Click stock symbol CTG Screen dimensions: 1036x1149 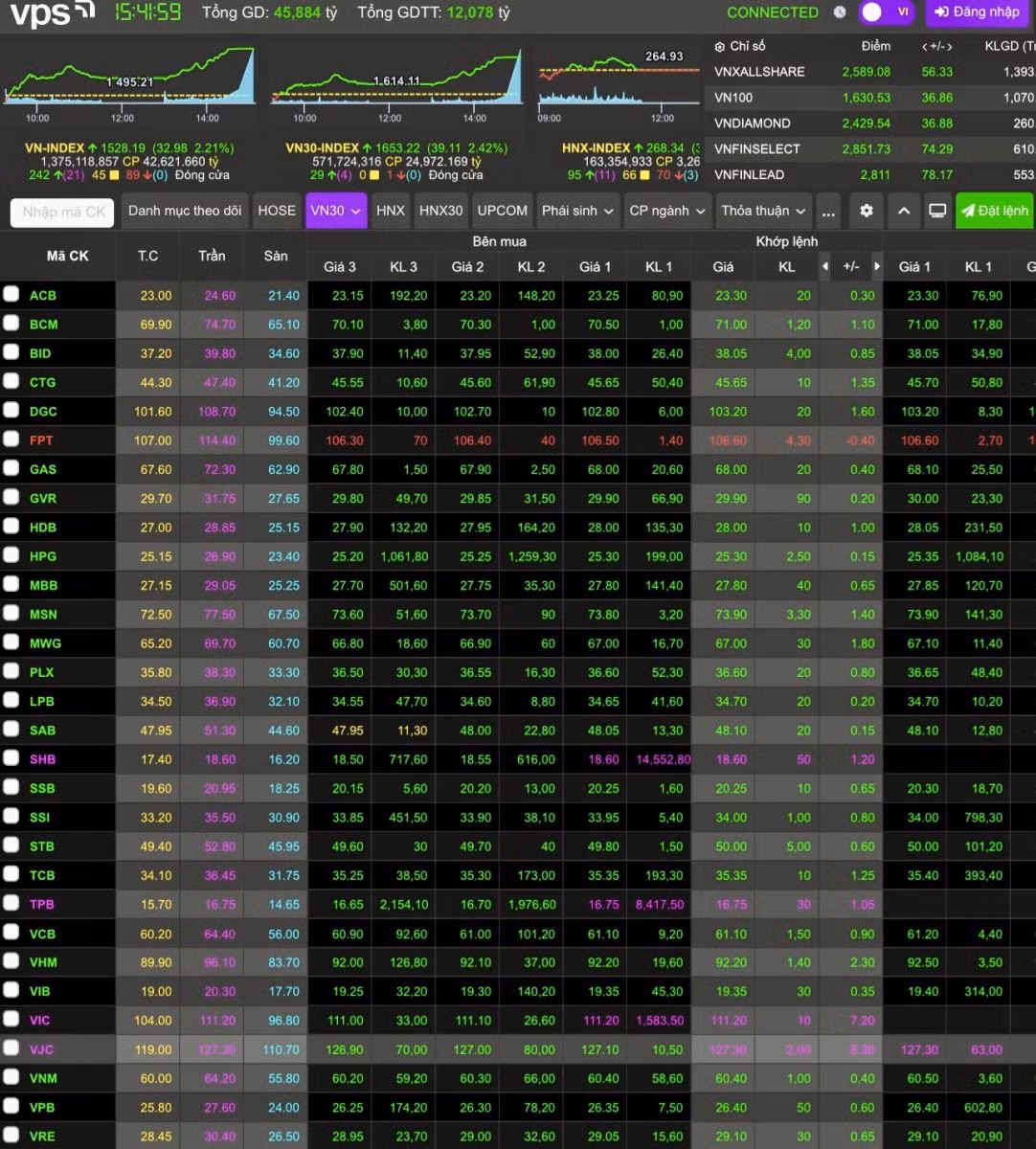pos(42,382)
